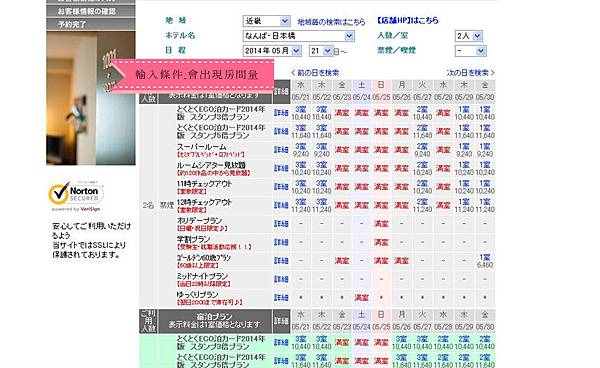Open 詳細 for 12時チェックアウト plan
600x368 pixels.
pyautogui.click(x=281, y=205)
